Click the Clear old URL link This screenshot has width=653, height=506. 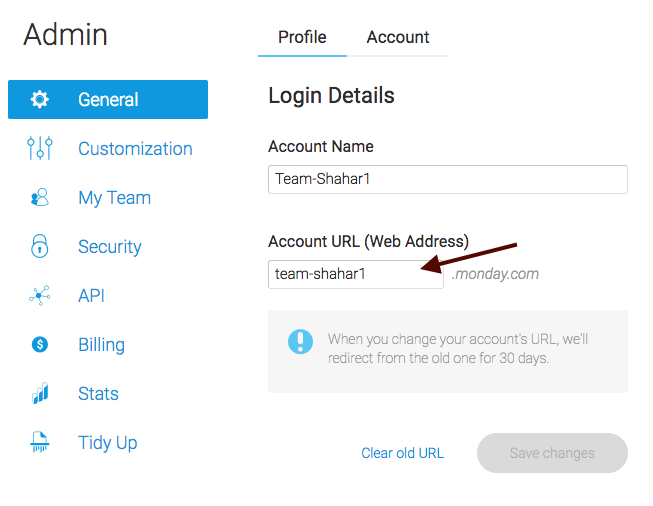(x=402, y=453)
